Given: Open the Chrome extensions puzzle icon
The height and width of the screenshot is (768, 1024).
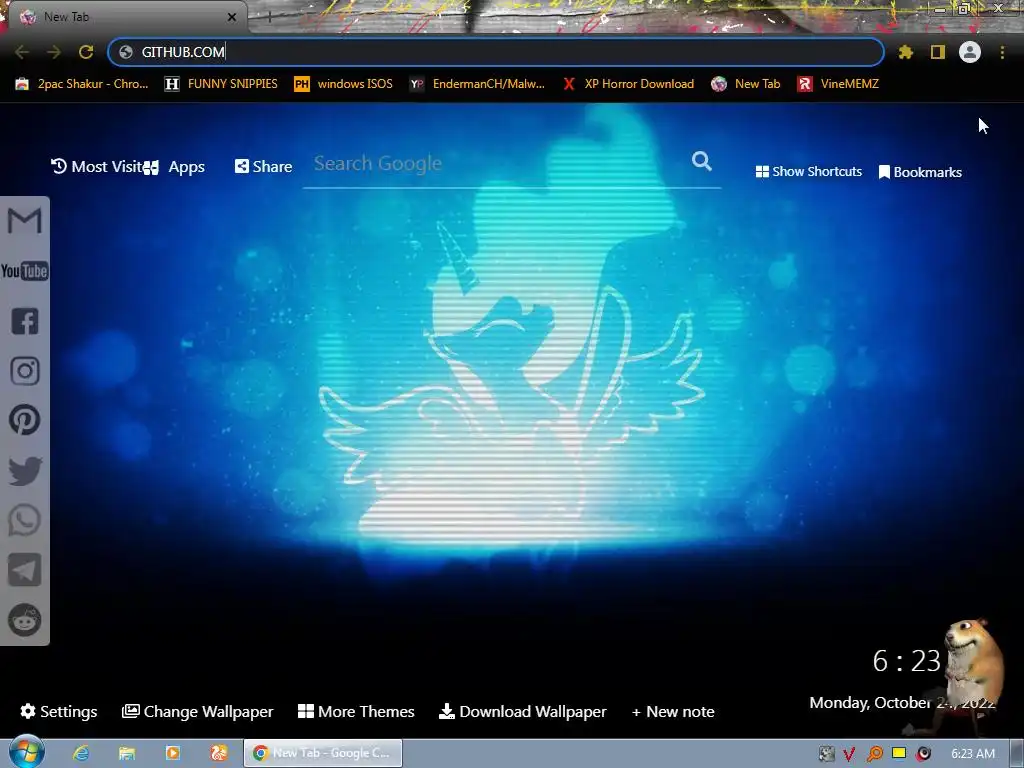Looking at the screenshot, I should point(905,52).
